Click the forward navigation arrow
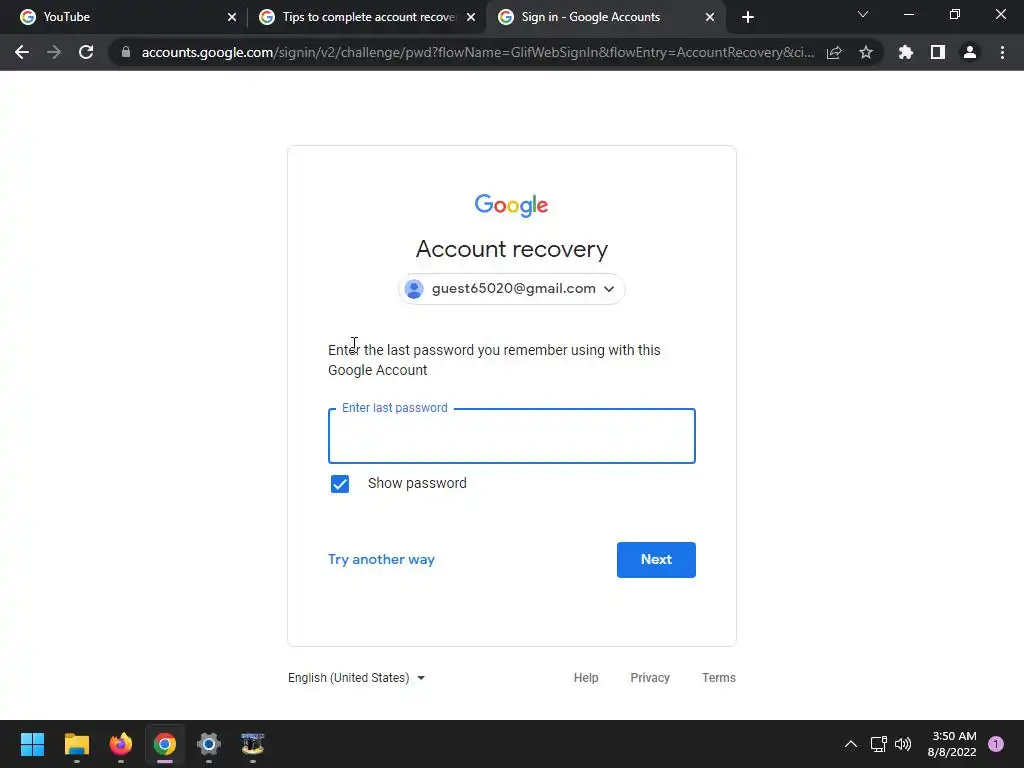1024x768 pixels. point(54,52)
